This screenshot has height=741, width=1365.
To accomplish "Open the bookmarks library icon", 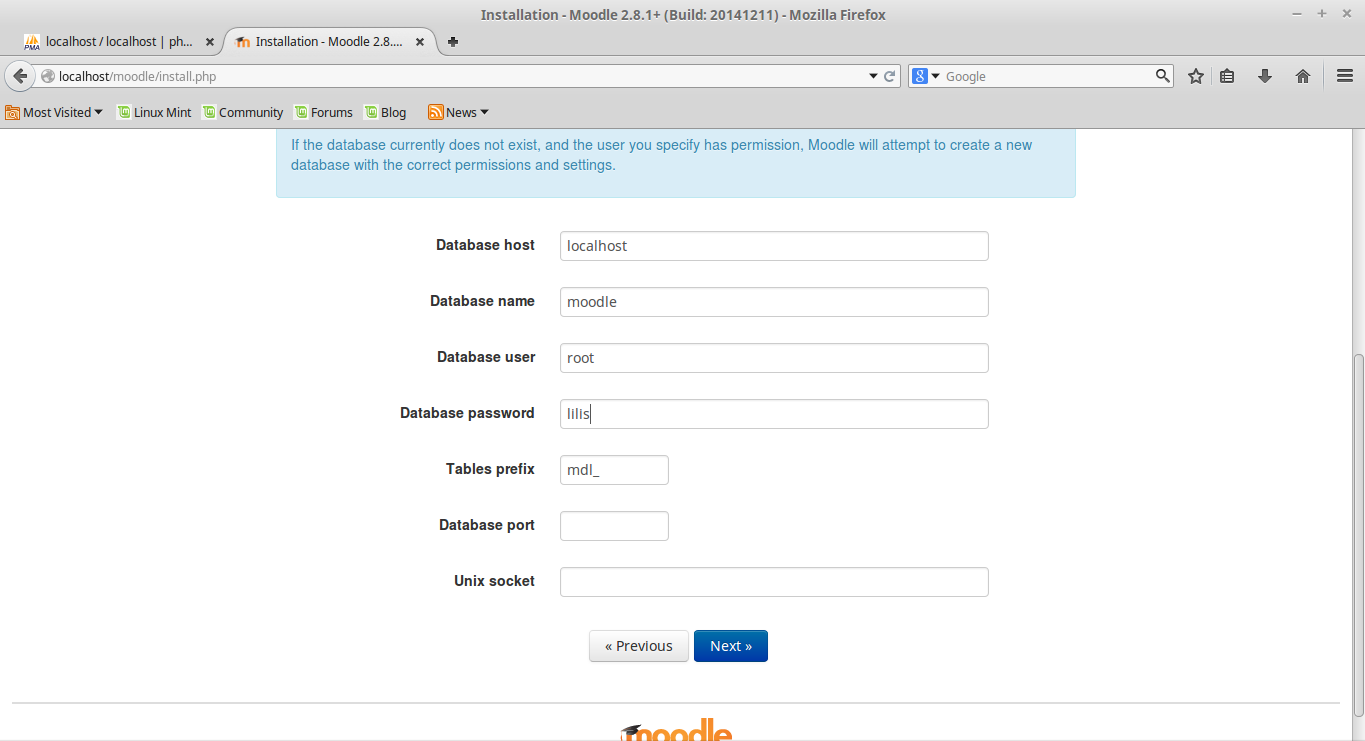I will click(1227, 75).
